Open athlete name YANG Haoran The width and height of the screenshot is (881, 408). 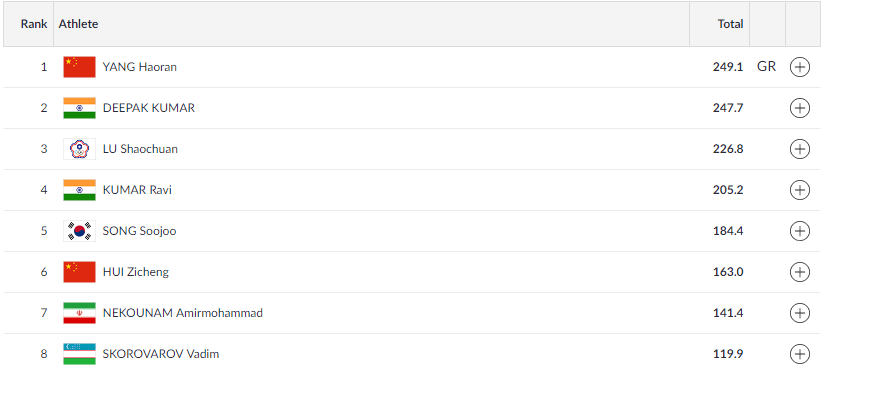(x=140, y=67)
